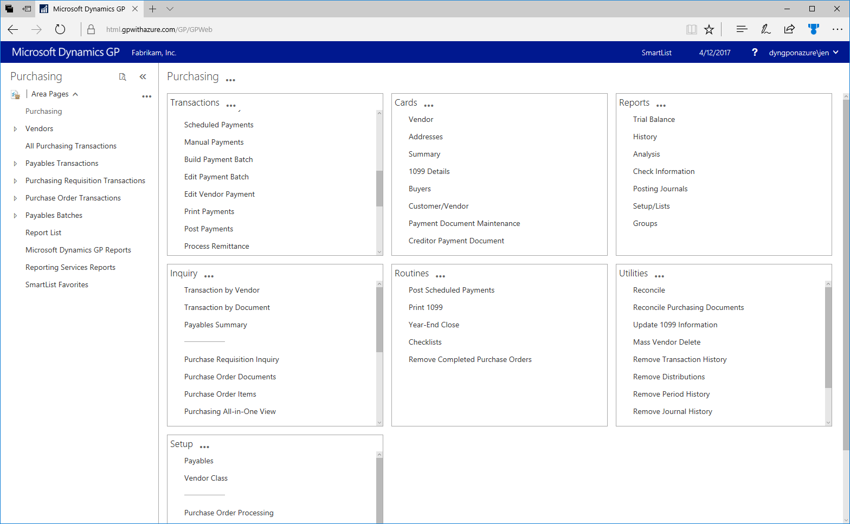
Task: Open Utilities section ellipsis menu
Action: pyautogui.click(x=659, y=276)
